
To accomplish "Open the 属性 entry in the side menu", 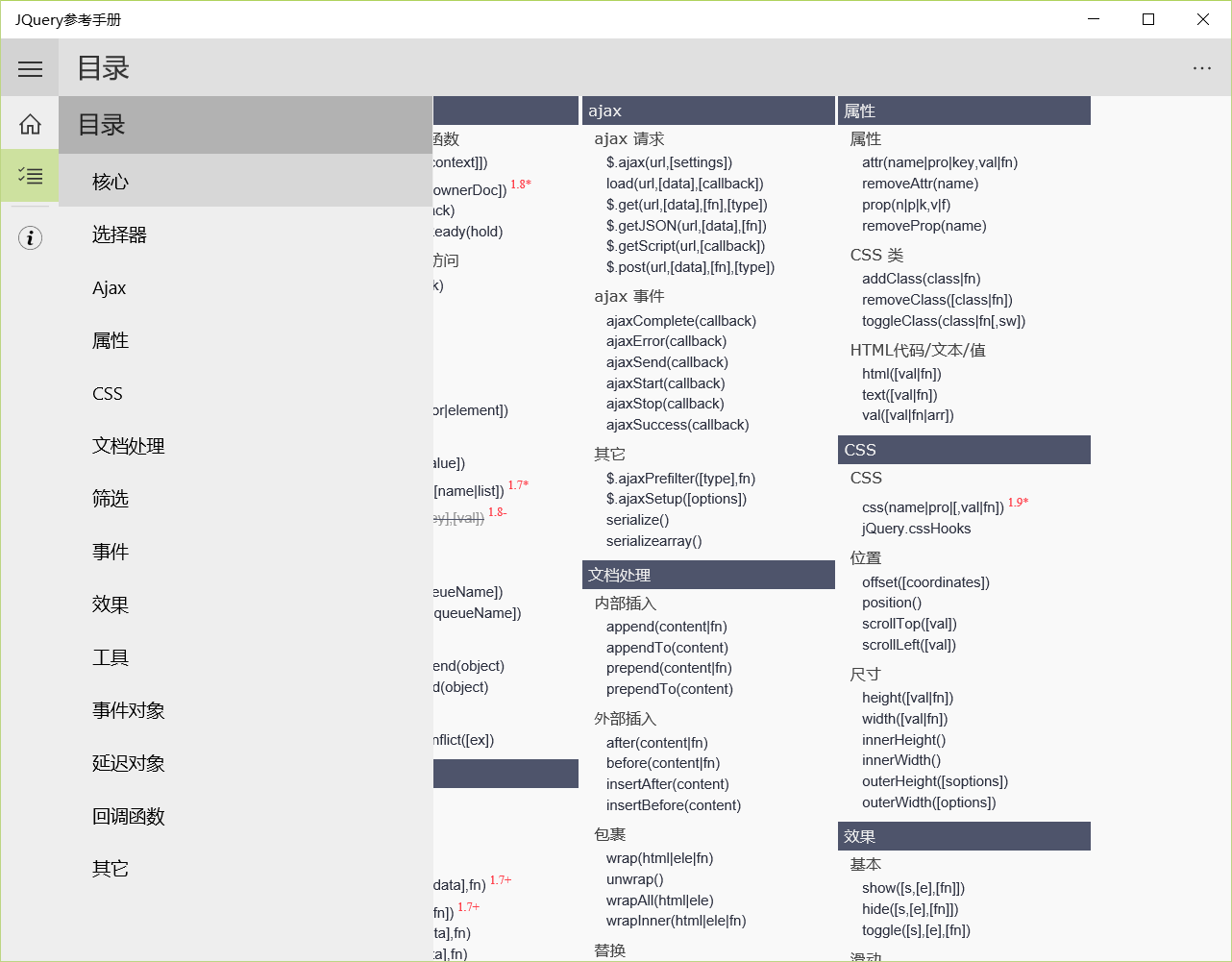I will point(246,340).
